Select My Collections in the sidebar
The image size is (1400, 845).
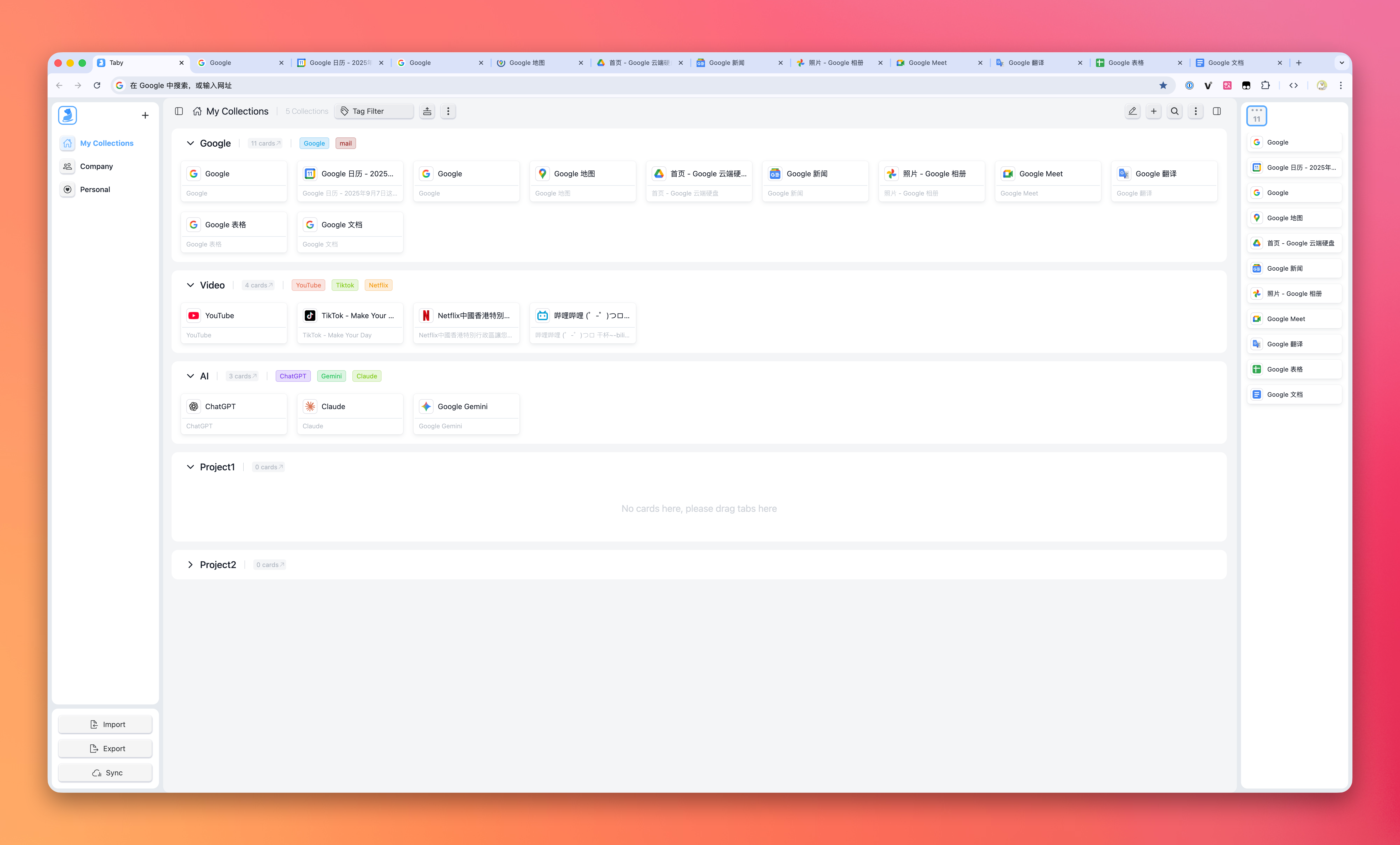pyautogui.click(x=105, y=143)
